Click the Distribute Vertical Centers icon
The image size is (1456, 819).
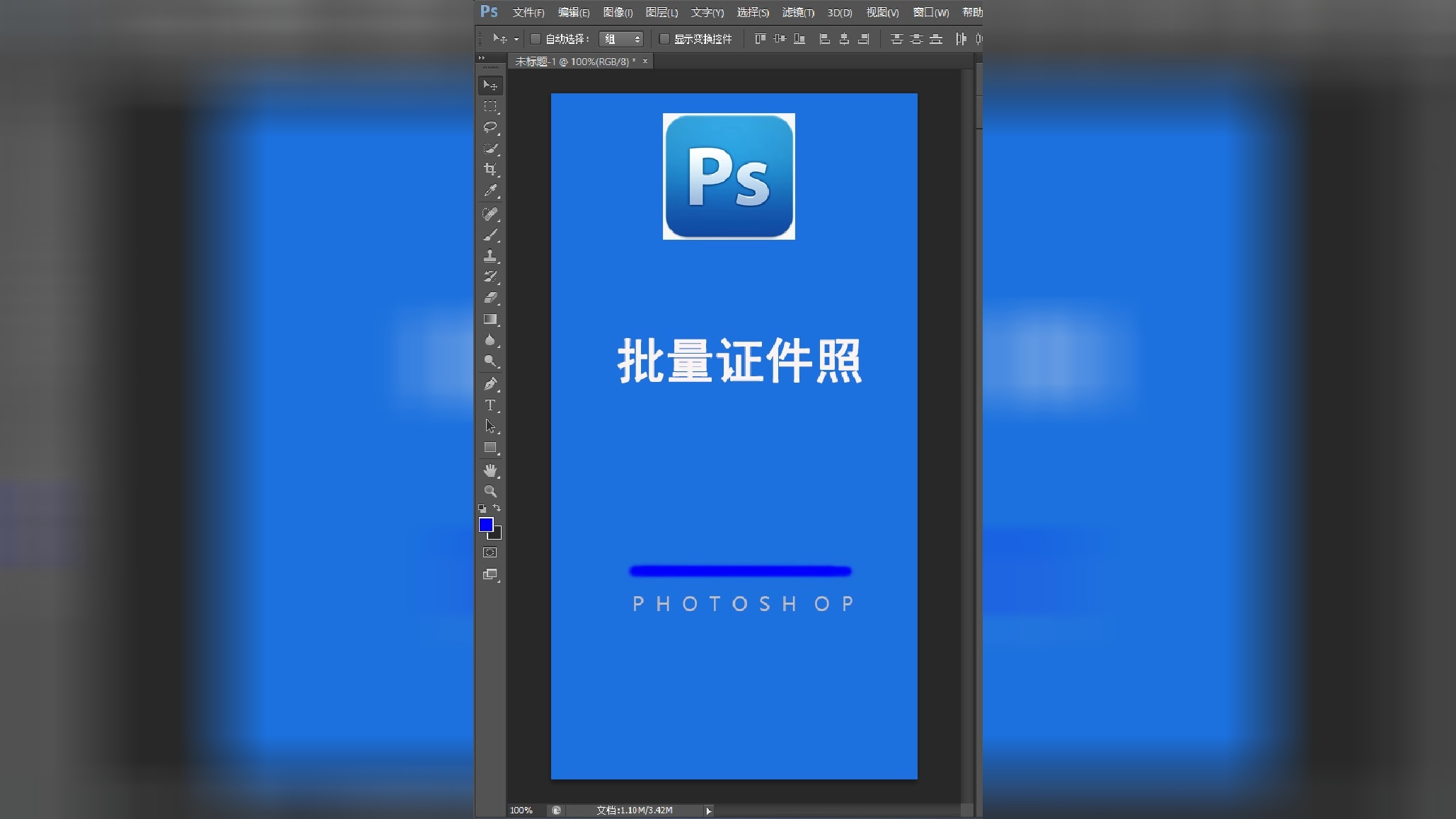tap(916, 39)
